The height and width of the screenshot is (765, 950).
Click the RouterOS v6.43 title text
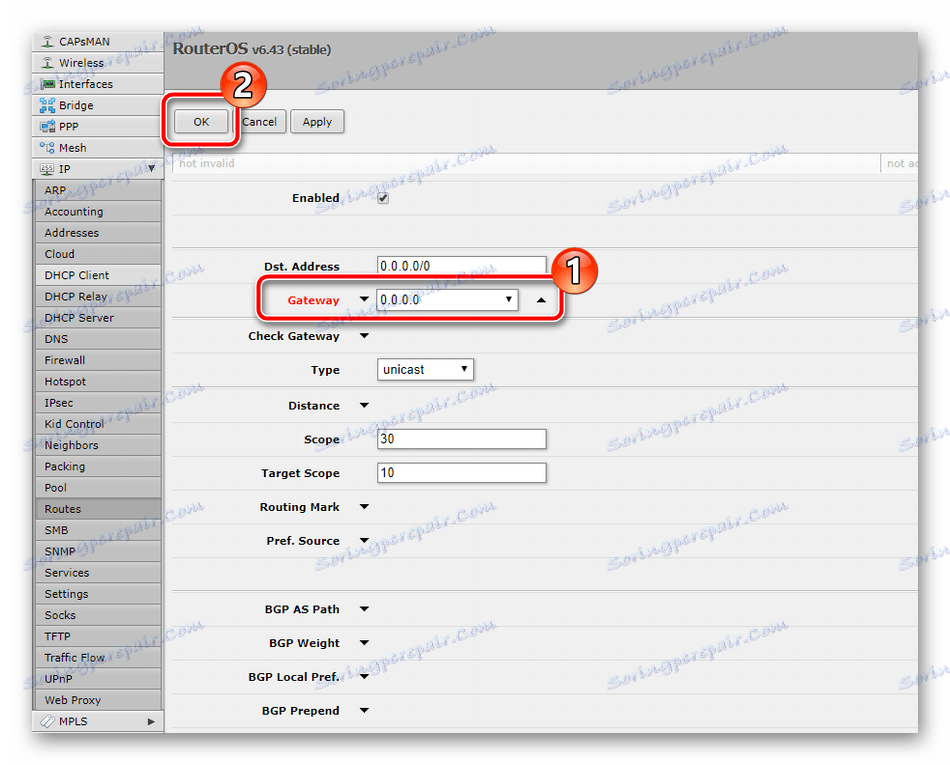(252, 49)
